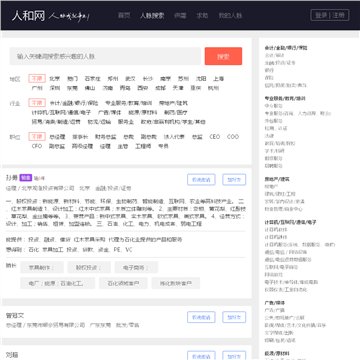The width and height of the screenshot is (360, 360).
Task: Choose 制药/医疗 industry filter
Action: click(x=176, y=112)
